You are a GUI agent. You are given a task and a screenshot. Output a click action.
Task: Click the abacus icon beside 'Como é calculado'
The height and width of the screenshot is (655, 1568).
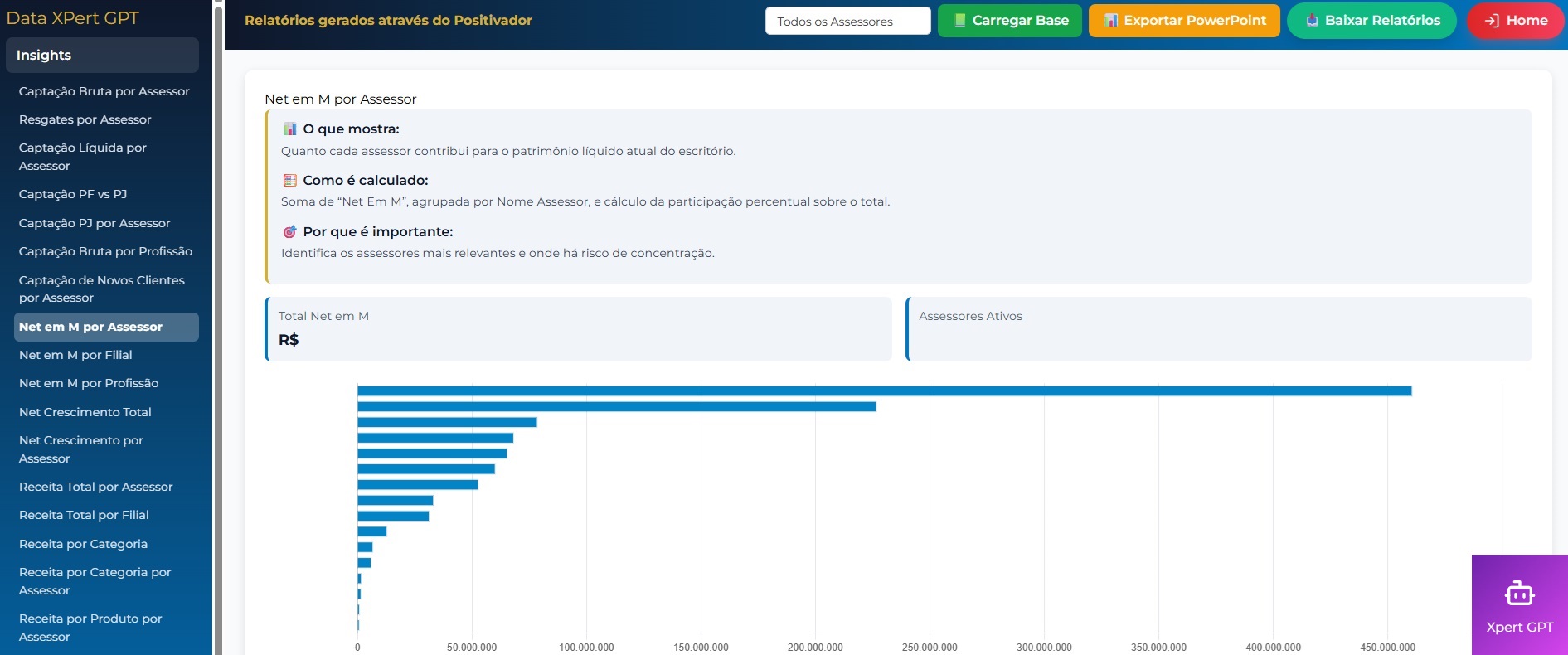click(289, 181)
